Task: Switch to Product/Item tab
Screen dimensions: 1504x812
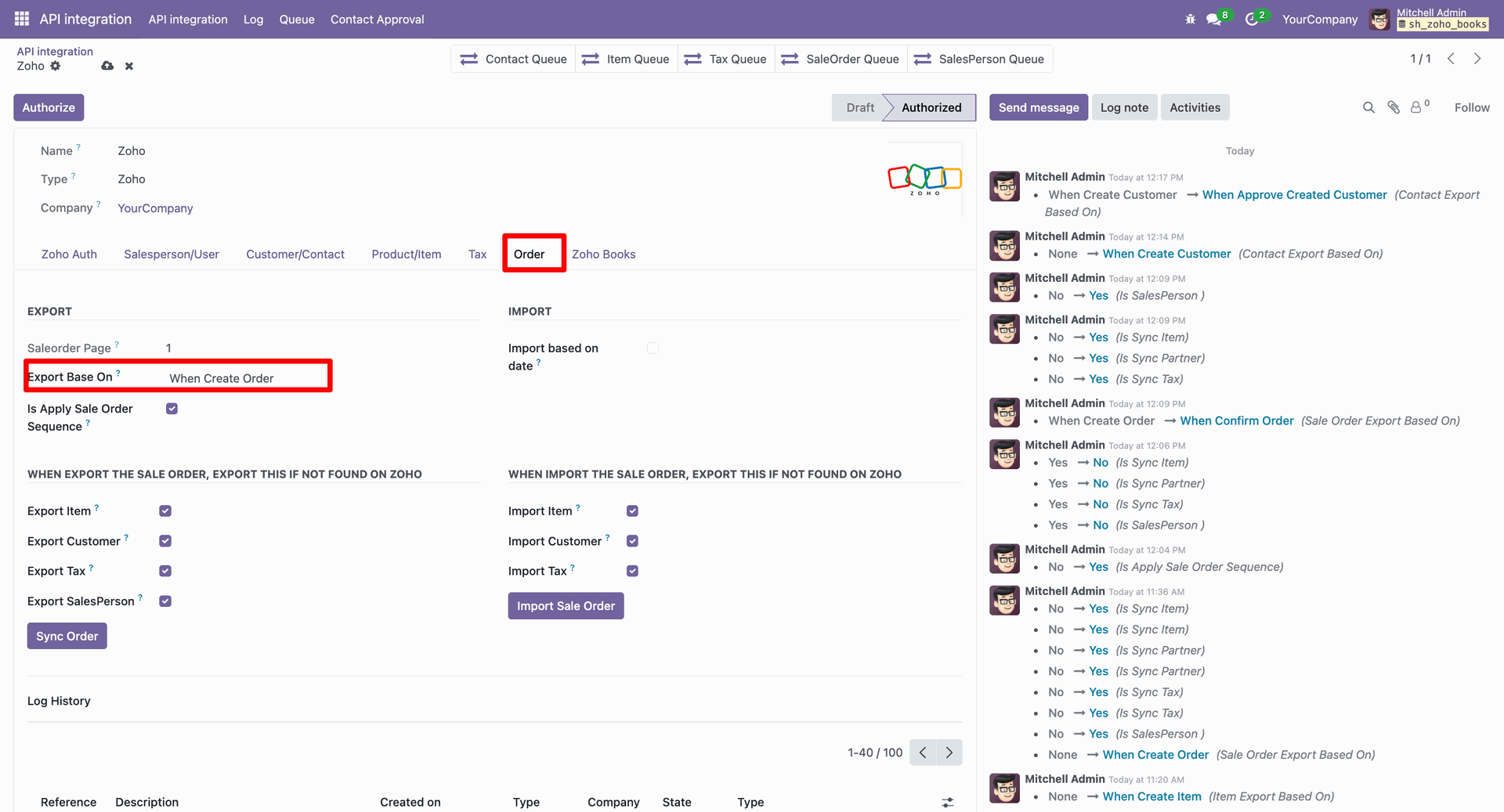Action: tap(407, 254)
